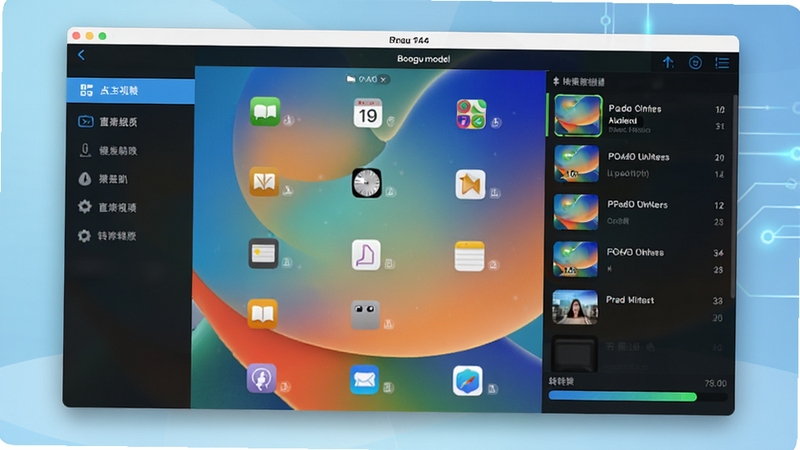Launch the white icon with purple note
This screenshot has height=450, width=800.
366,255
